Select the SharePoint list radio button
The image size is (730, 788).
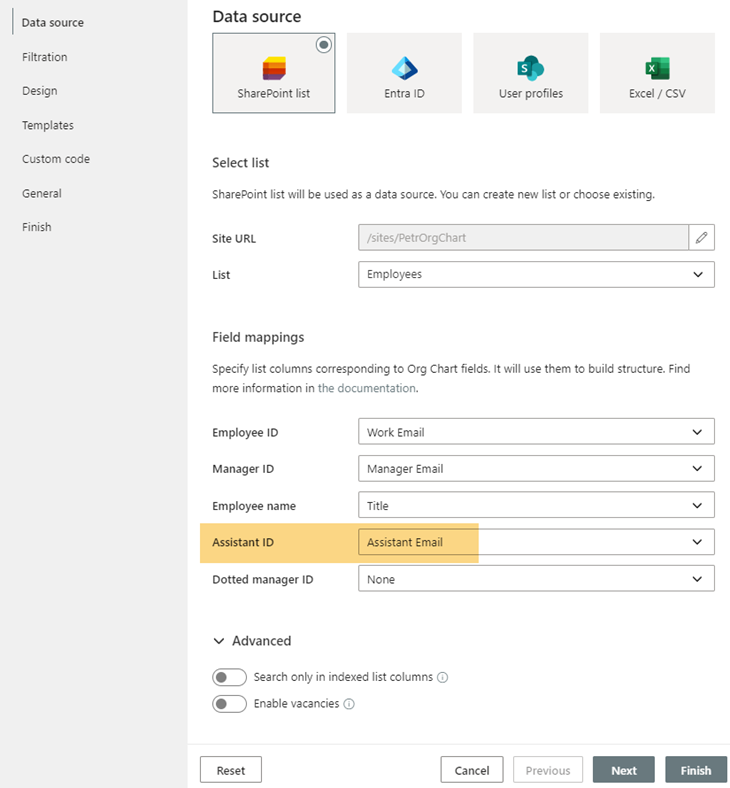click(324, 45)
